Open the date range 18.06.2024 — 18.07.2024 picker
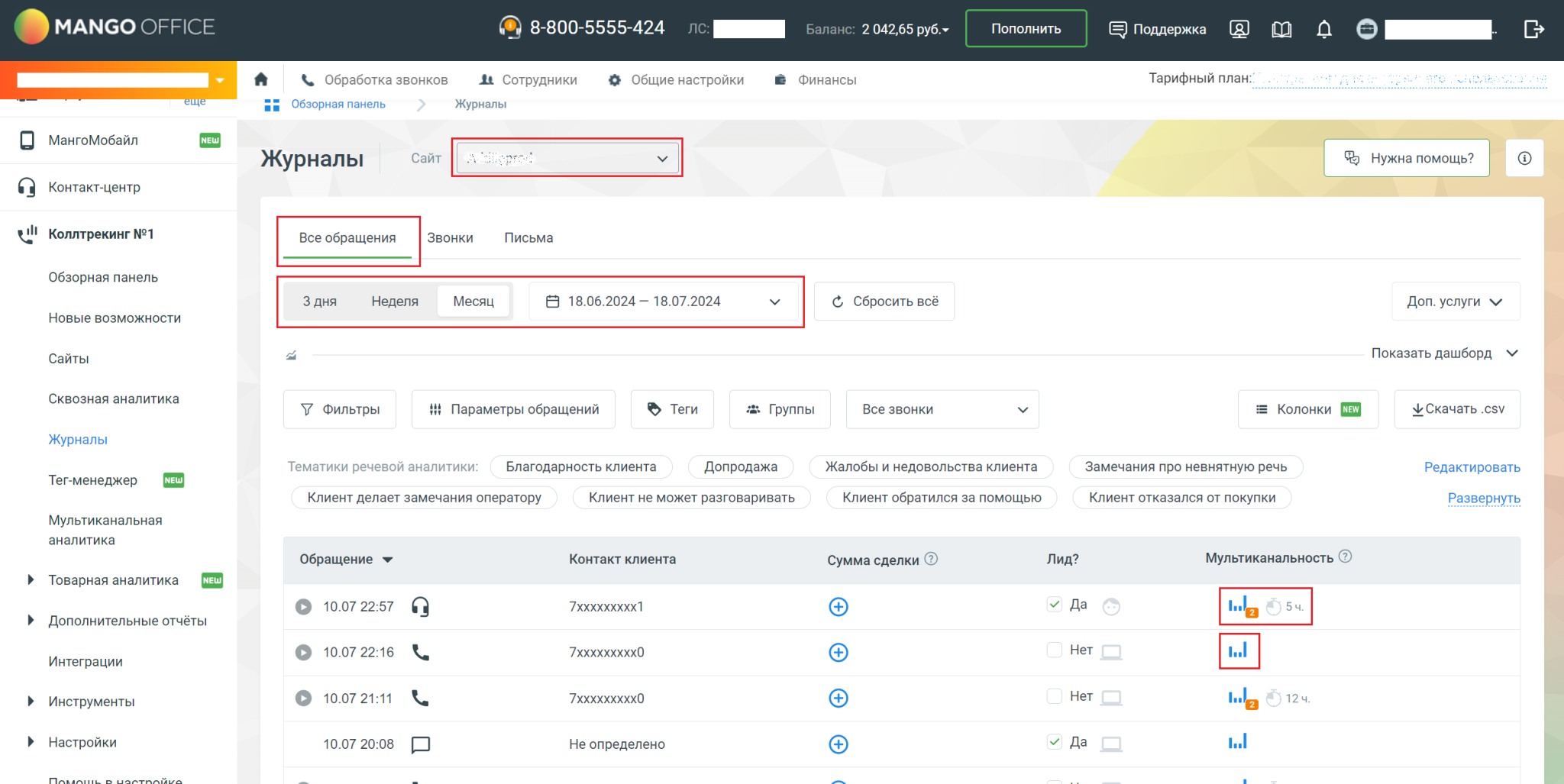The height and width of the screenshot is (784, 1564). [x=664, y=302]
